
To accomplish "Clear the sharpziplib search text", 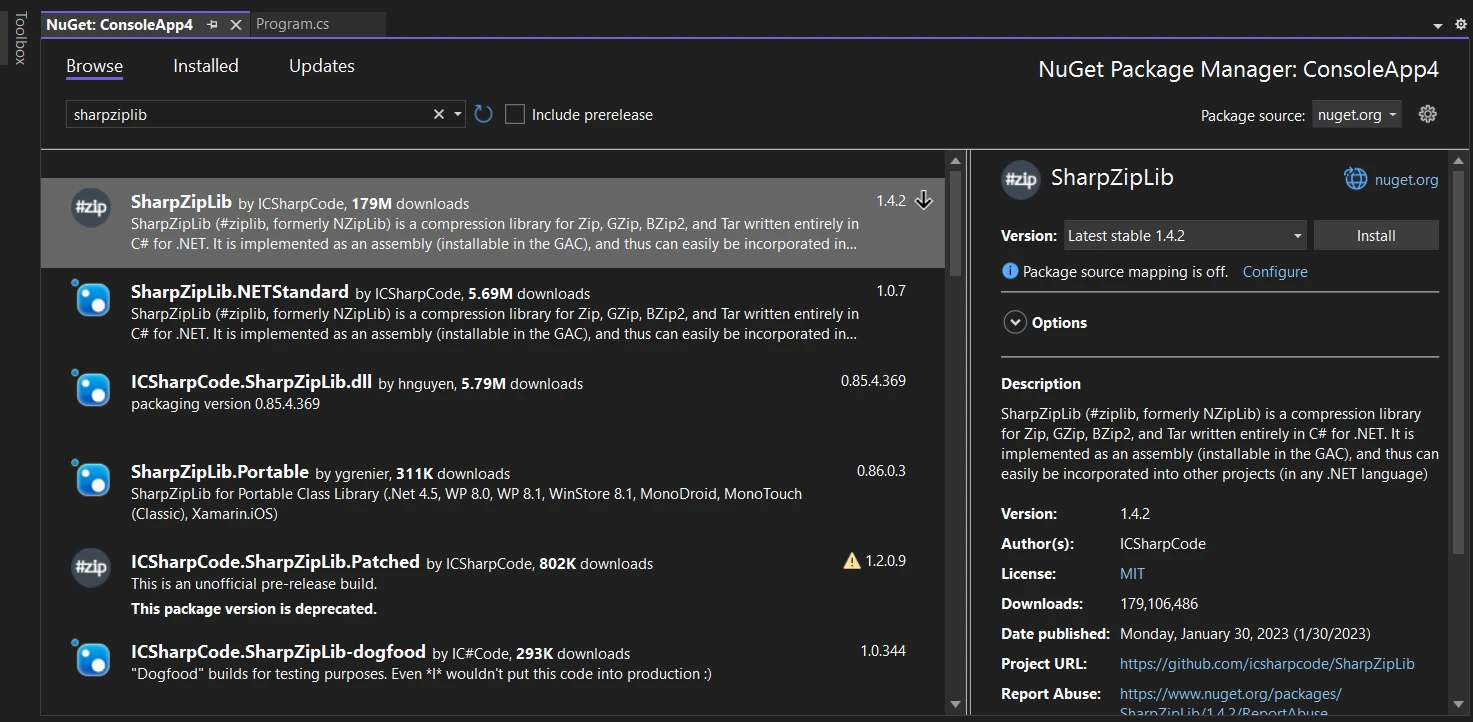I will (x=438, y=114).
